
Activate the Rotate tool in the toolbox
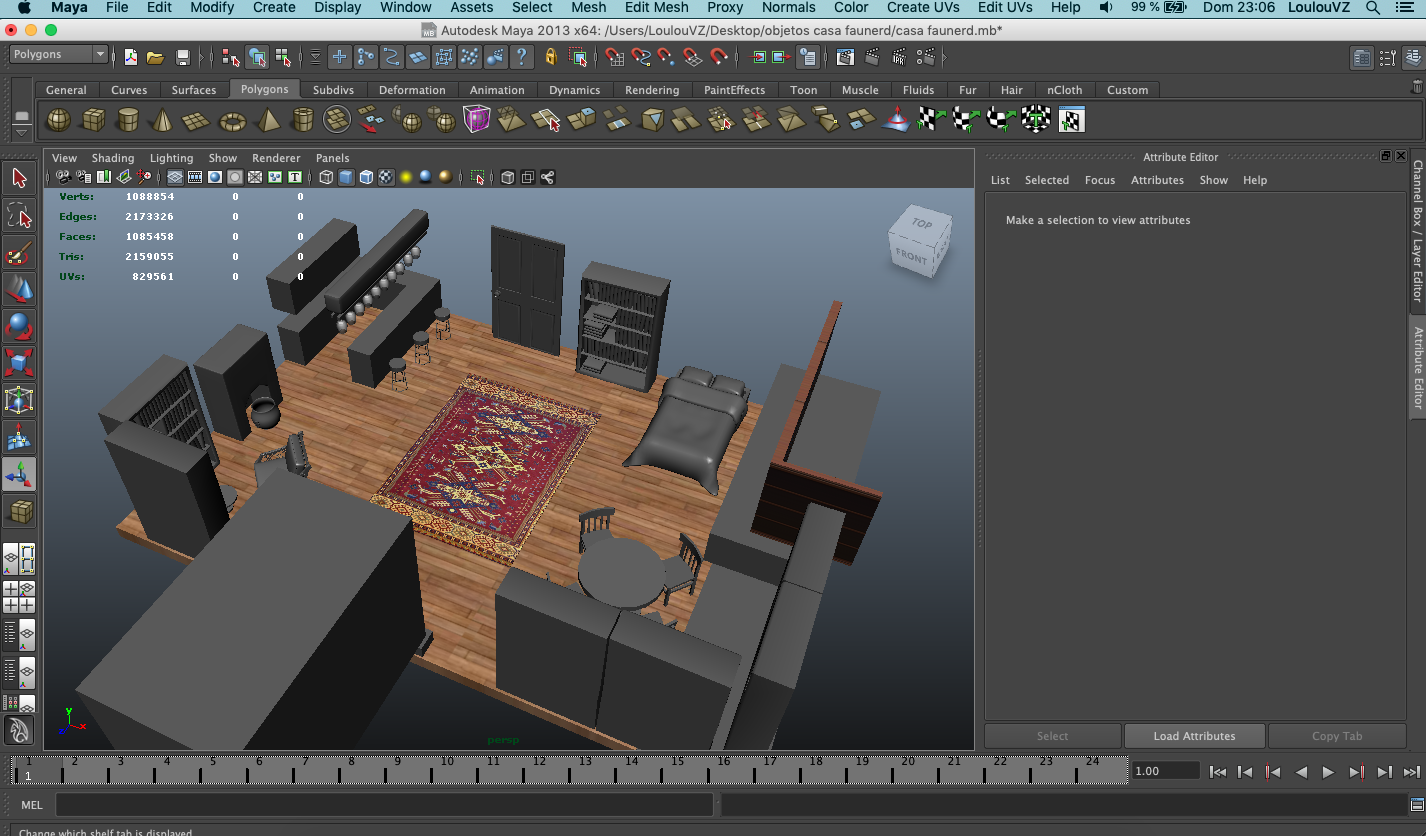click(19, 326)
